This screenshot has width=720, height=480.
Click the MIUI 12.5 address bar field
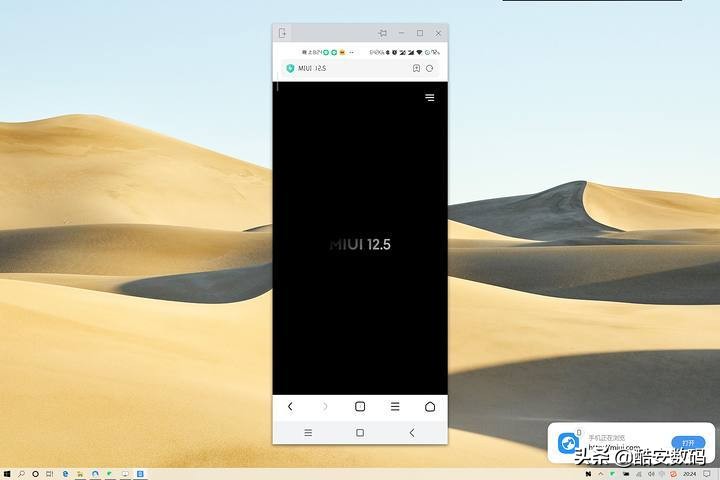(x=360, y=68)
